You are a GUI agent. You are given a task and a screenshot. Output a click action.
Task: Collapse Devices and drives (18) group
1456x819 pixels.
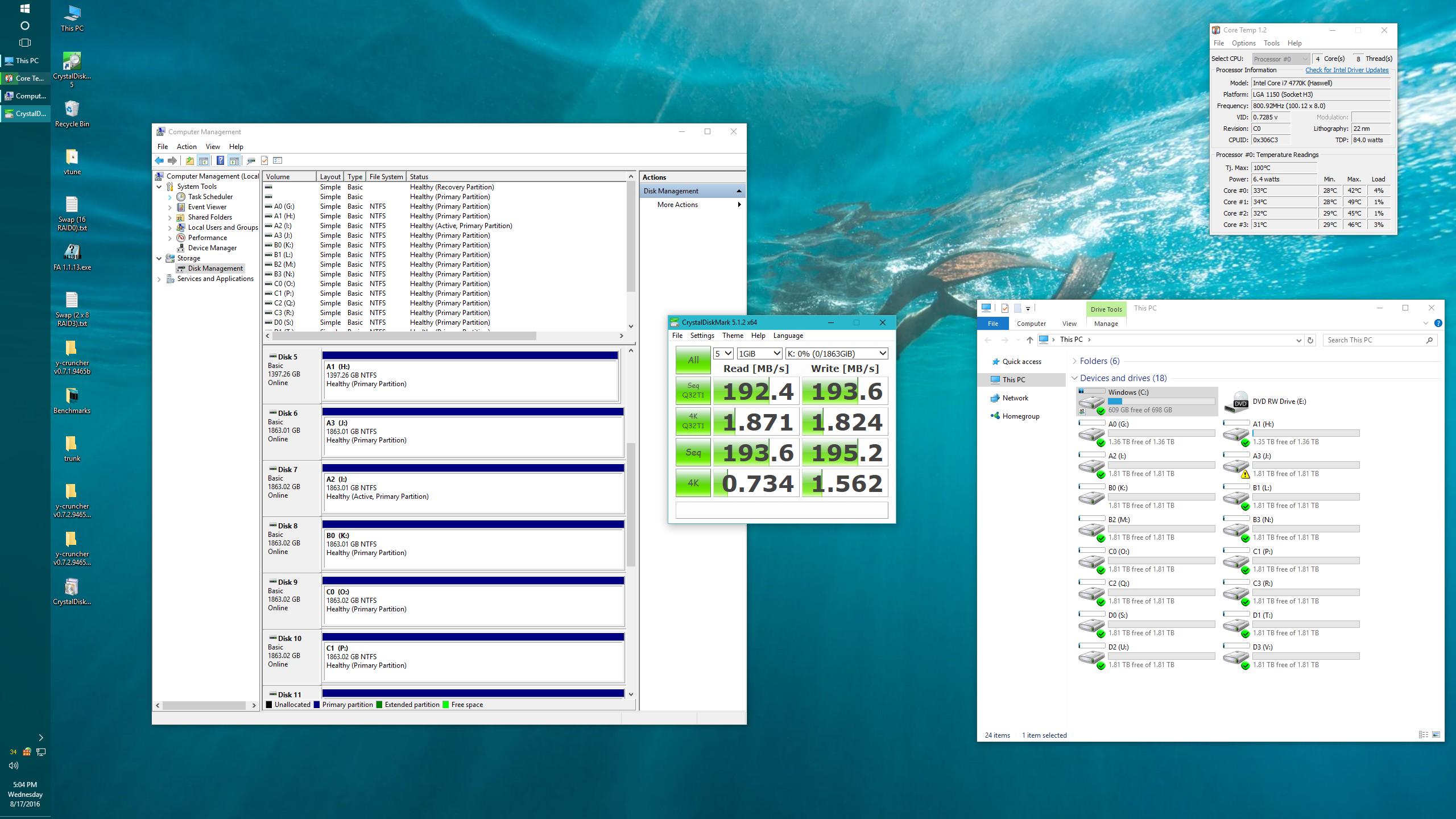click(x=1075, y=378)
